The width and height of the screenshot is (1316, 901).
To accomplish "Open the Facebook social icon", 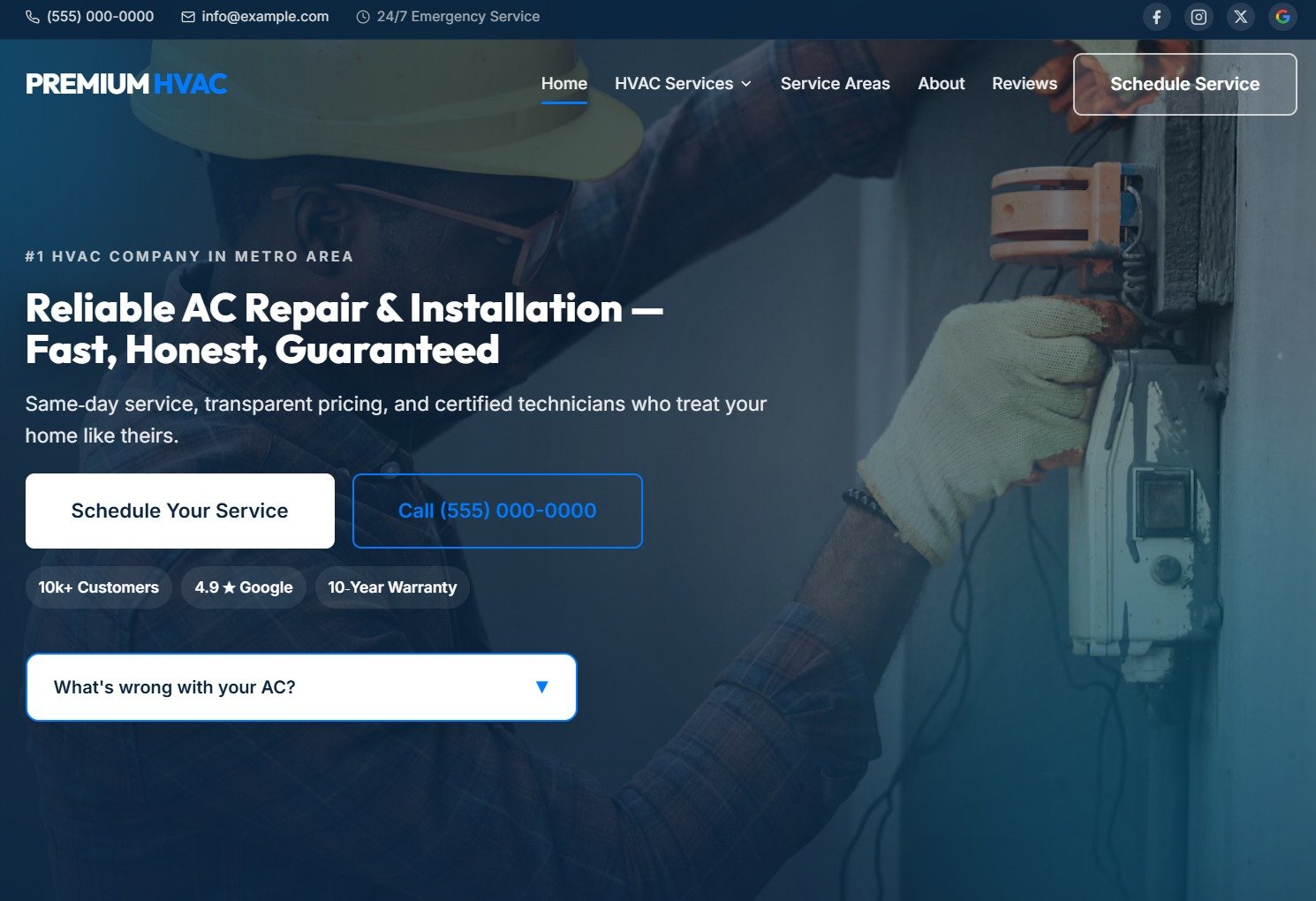I will [1156, 17].
